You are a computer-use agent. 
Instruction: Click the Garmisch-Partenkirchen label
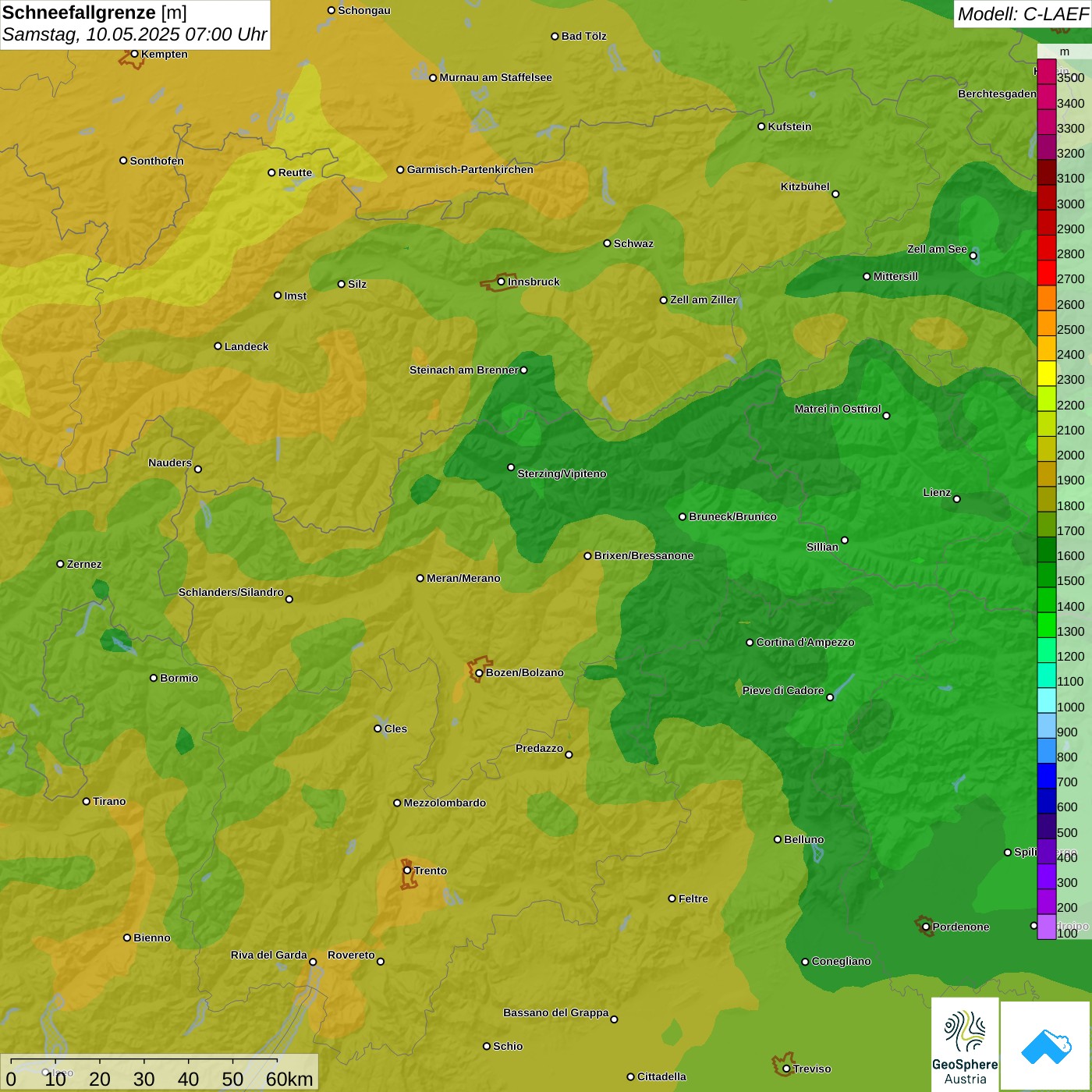tap(470, 169)
